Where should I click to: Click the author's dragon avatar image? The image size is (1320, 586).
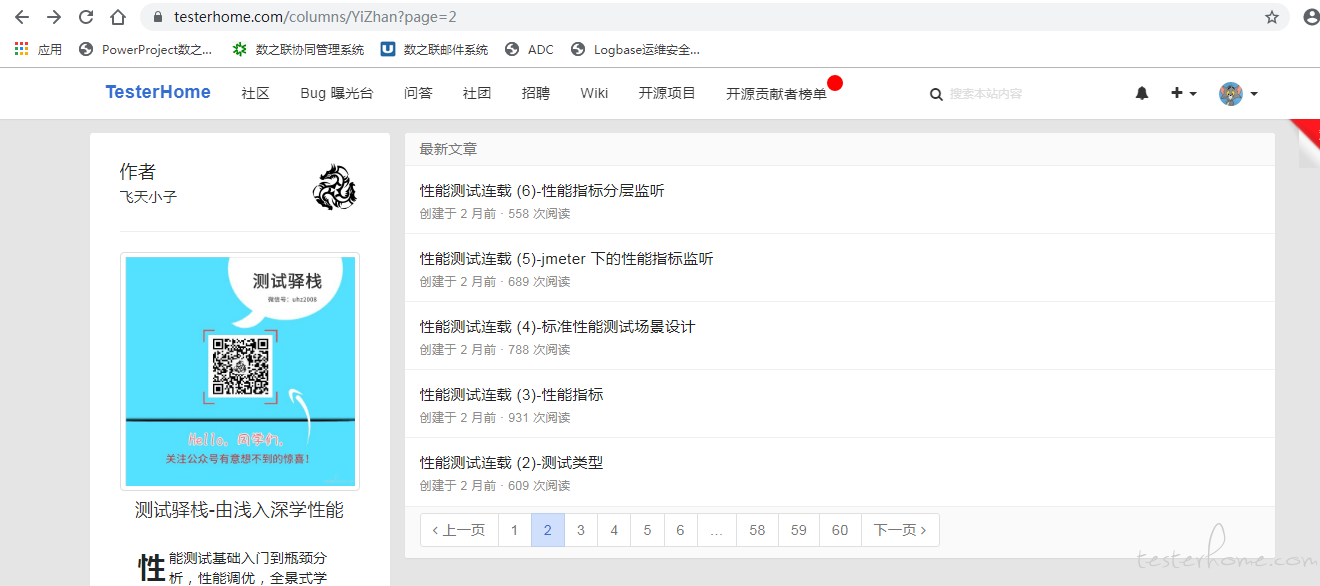(334, 187)
